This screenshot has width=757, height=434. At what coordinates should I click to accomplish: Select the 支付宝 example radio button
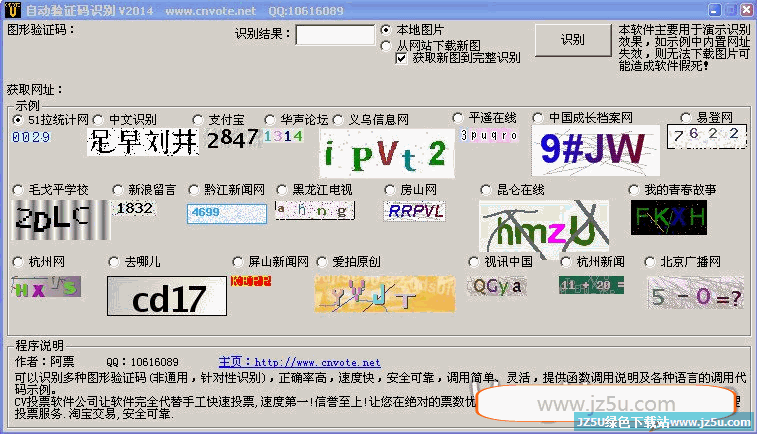(197, 119)
